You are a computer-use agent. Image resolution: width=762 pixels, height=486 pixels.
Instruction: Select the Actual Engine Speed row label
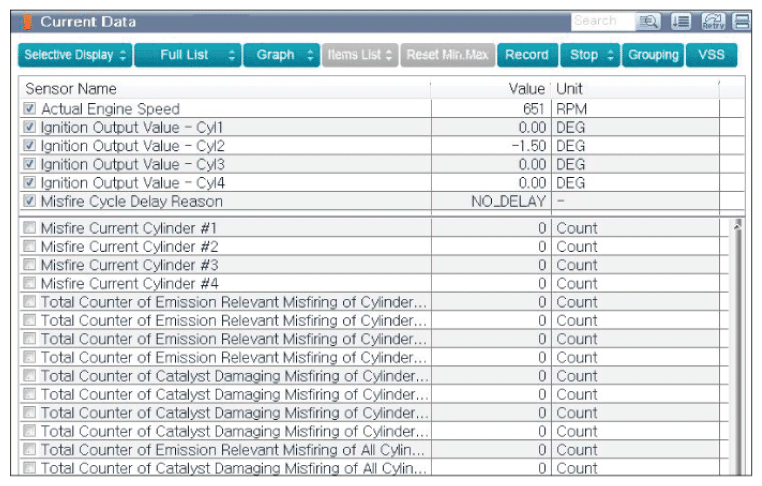coord(110,109)
